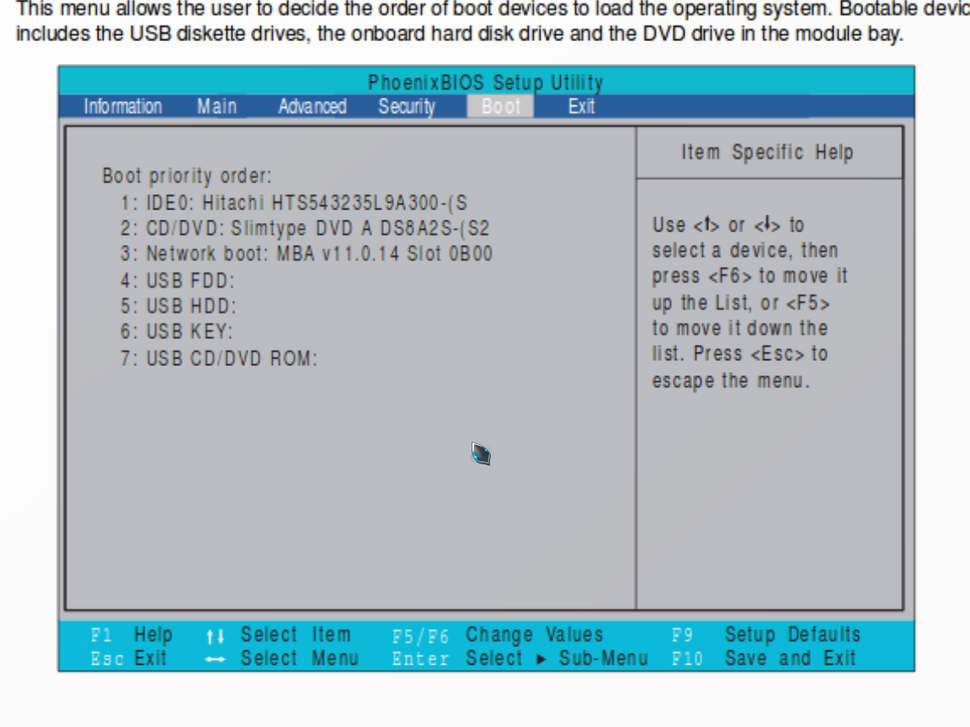
Task: Click Enter Select Sub-Menu hint
Action: point(520,658)
